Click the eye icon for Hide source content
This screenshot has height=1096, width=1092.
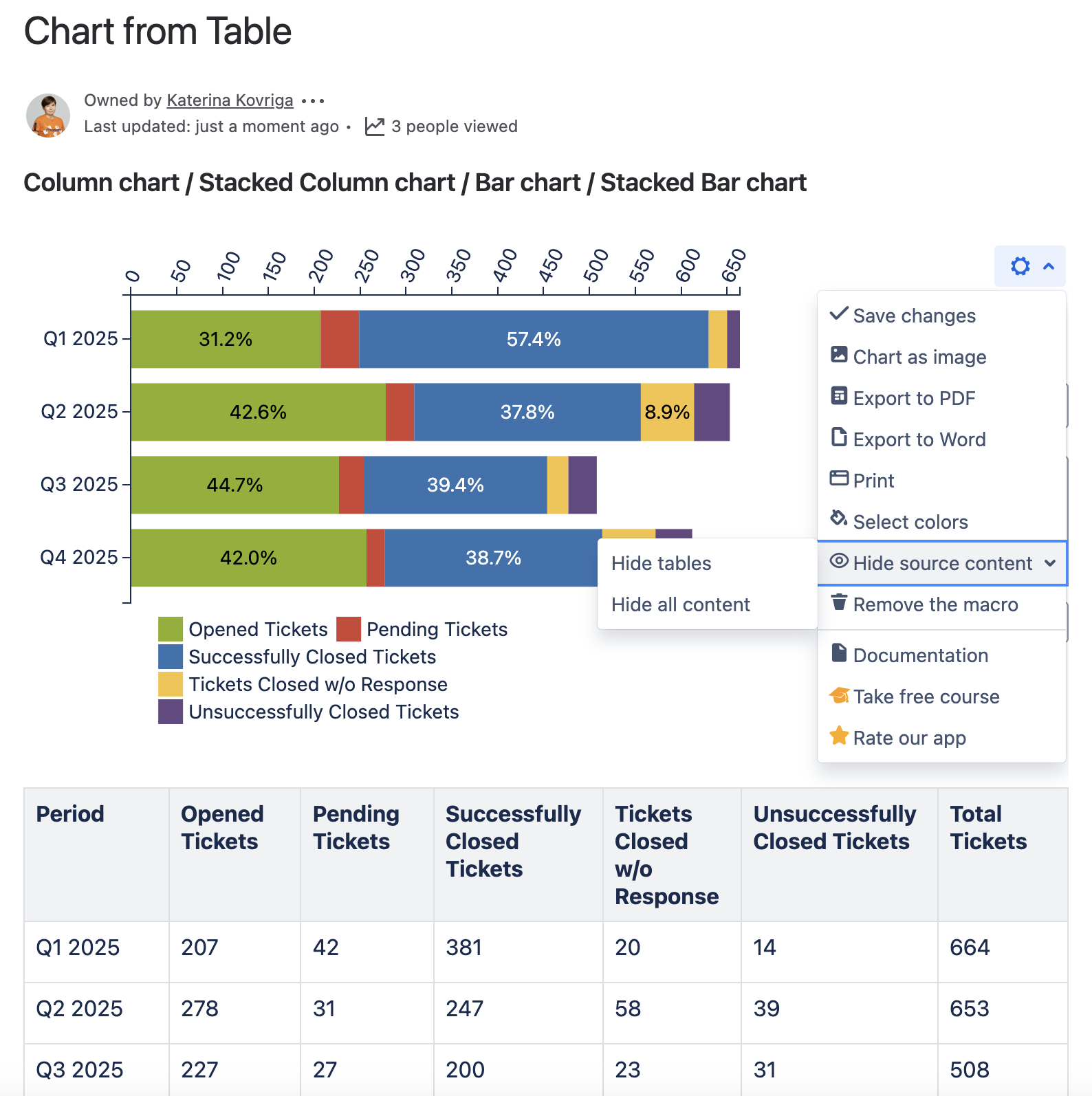(x=839, y=561)
